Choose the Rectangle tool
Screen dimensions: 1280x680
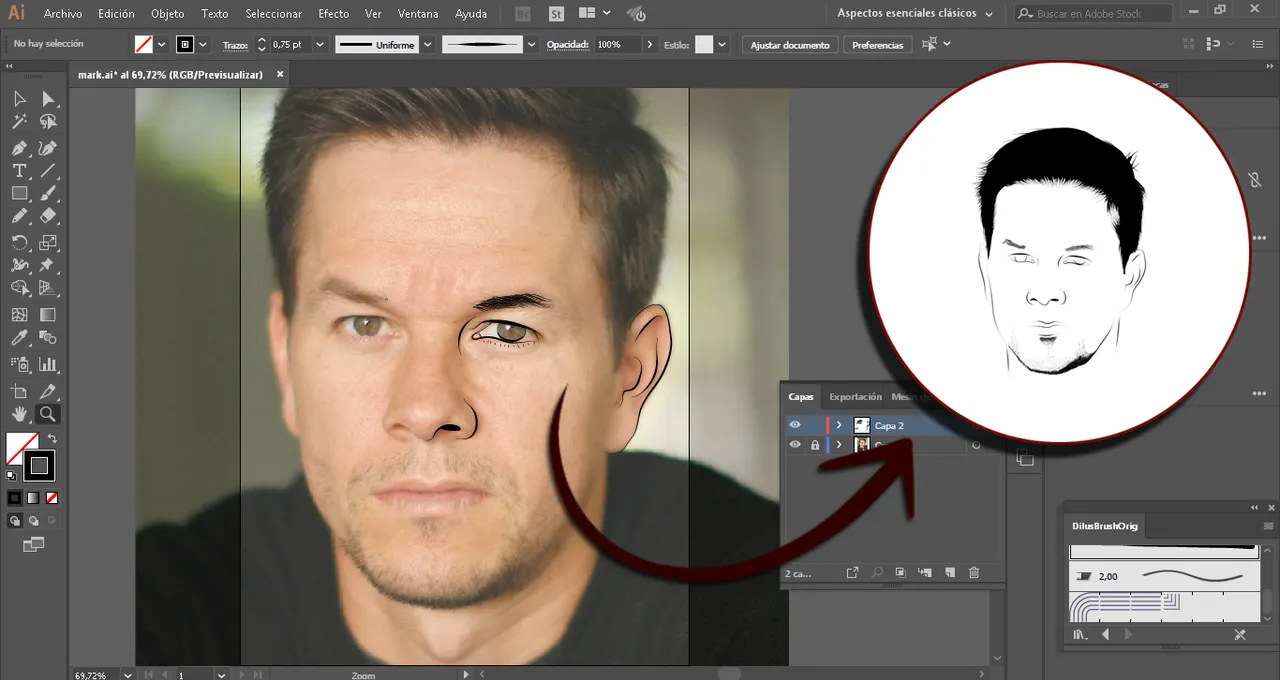19,194
